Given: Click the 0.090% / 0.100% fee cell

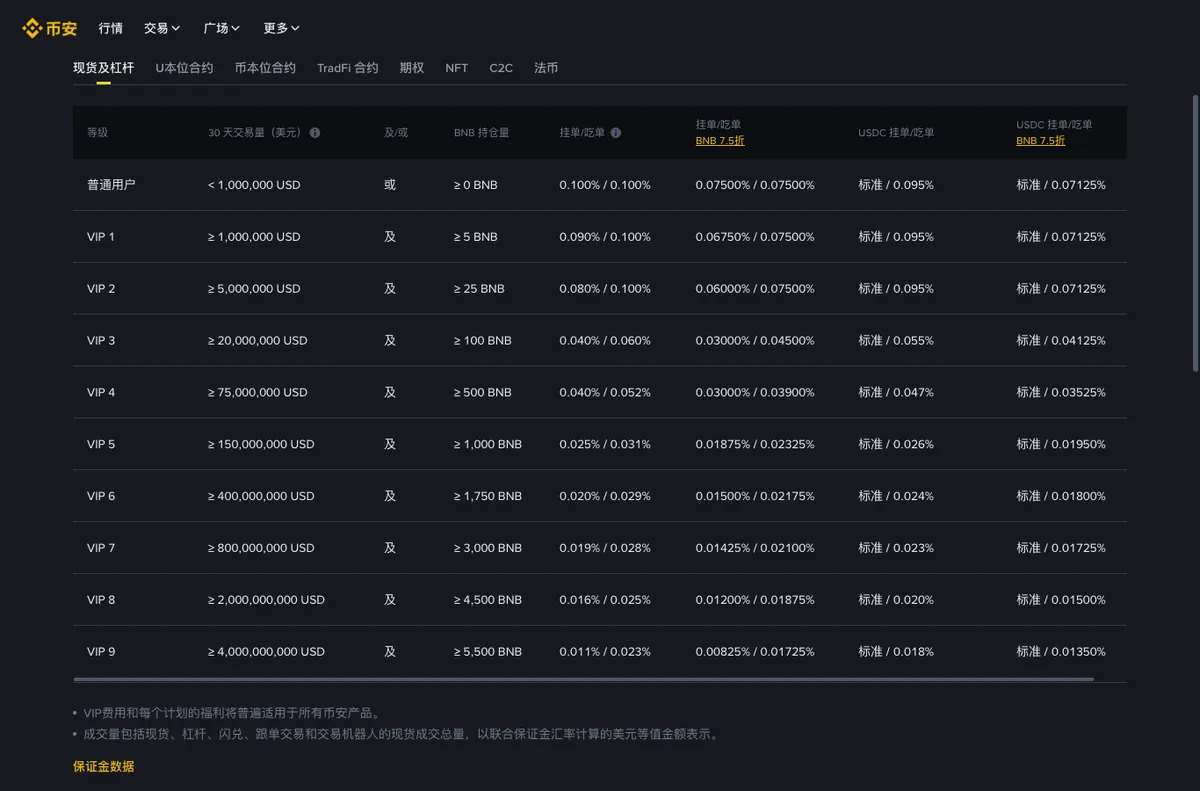Looking at the screenshot, I should click(605, 237).
